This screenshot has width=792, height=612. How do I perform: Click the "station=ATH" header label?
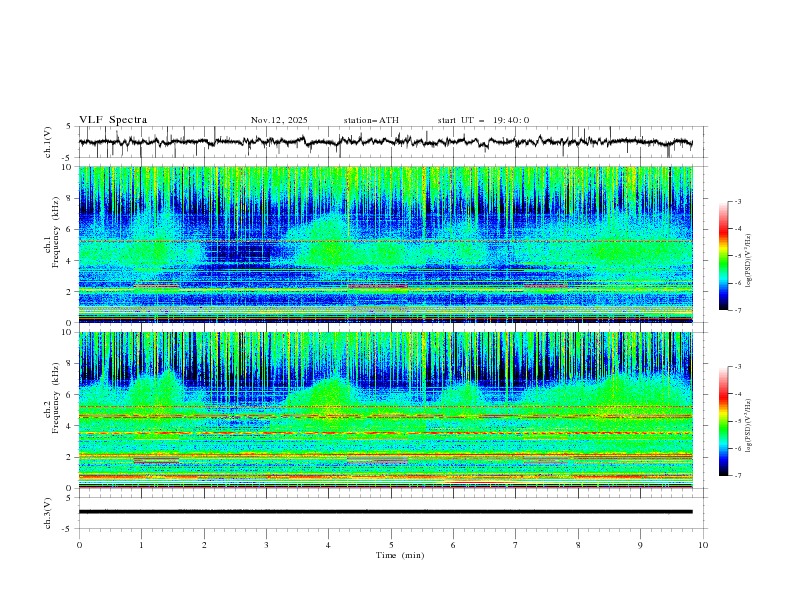coord(371,120)
